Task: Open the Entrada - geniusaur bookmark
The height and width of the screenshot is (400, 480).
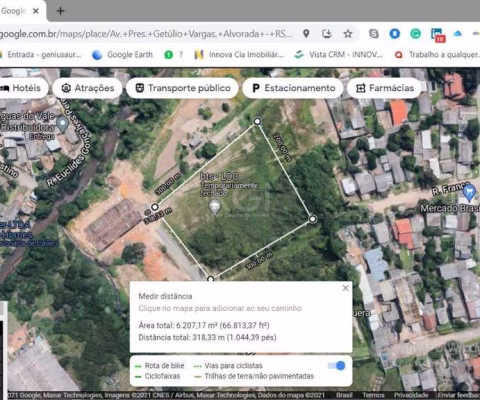Action: [42, 55]
